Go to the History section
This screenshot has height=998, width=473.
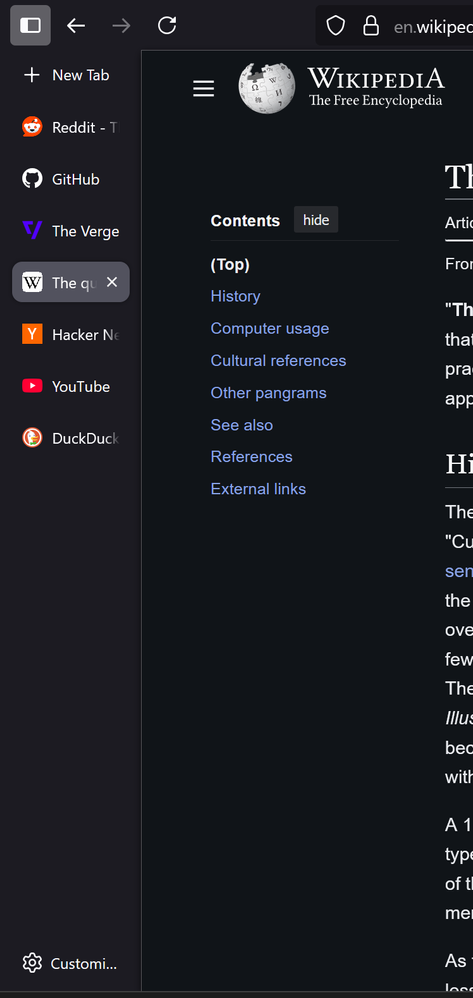(236, 297)
